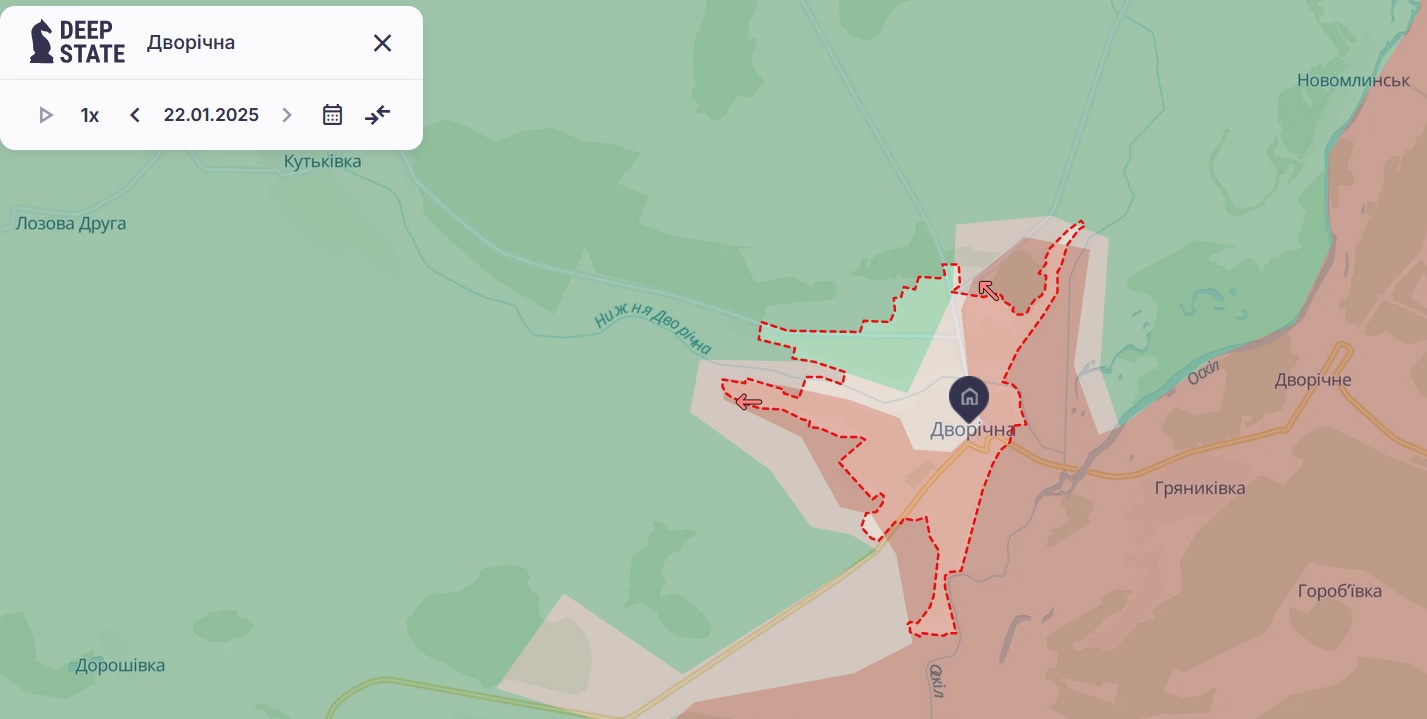The width and height of the screenshot is (1427, 719).
Task: Select the Гряниківка settlement label
Action: (1200, 489)
